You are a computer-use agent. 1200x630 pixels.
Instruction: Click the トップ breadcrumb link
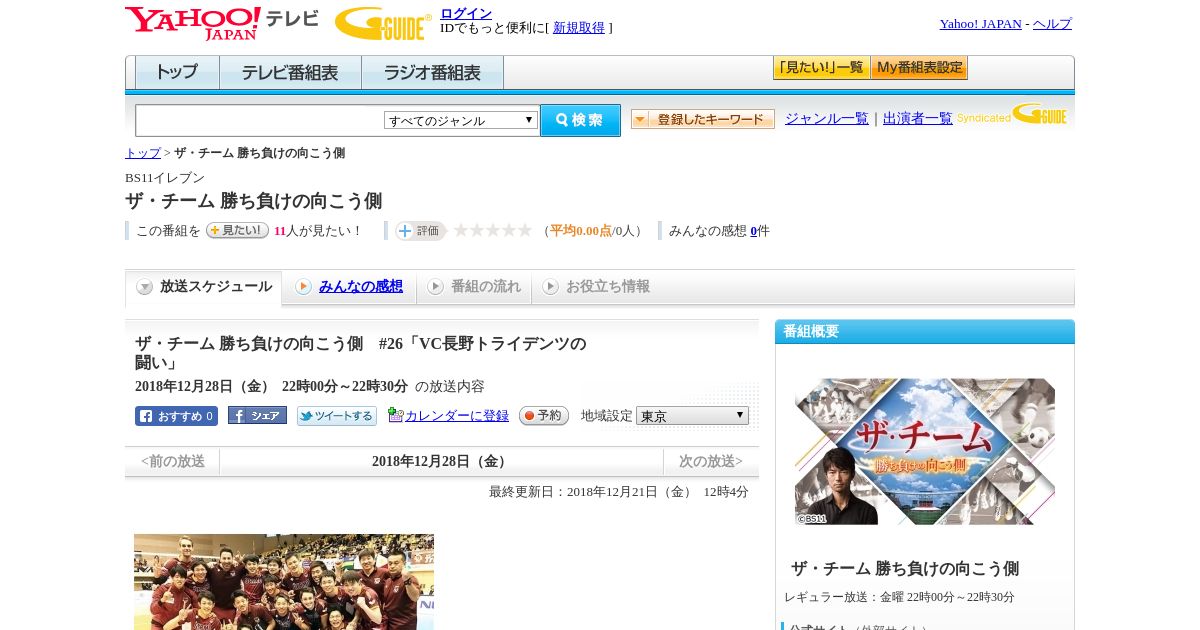coord(143,153)
